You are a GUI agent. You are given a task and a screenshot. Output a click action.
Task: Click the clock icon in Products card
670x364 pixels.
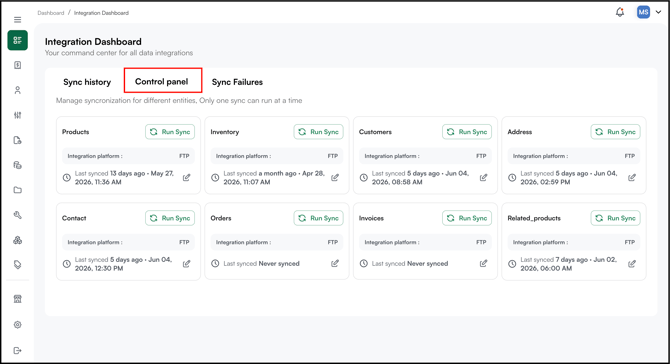(x=67, y=178)
